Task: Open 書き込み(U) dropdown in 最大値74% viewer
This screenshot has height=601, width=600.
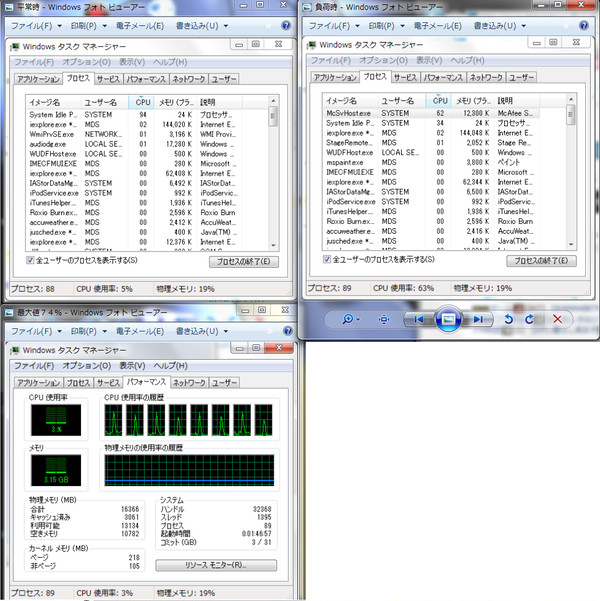Action: (x=202, y=331)
